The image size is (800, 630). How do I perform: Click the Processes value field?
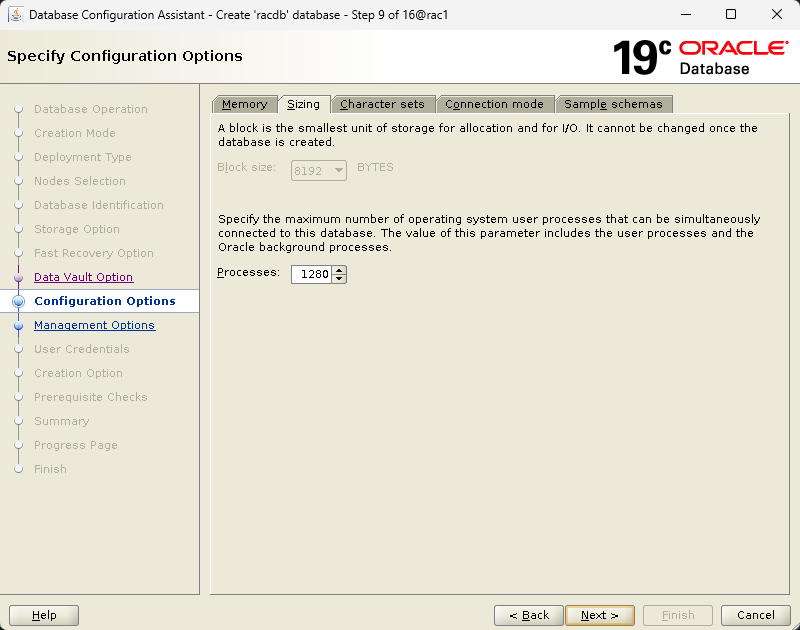tap(311, 274)
